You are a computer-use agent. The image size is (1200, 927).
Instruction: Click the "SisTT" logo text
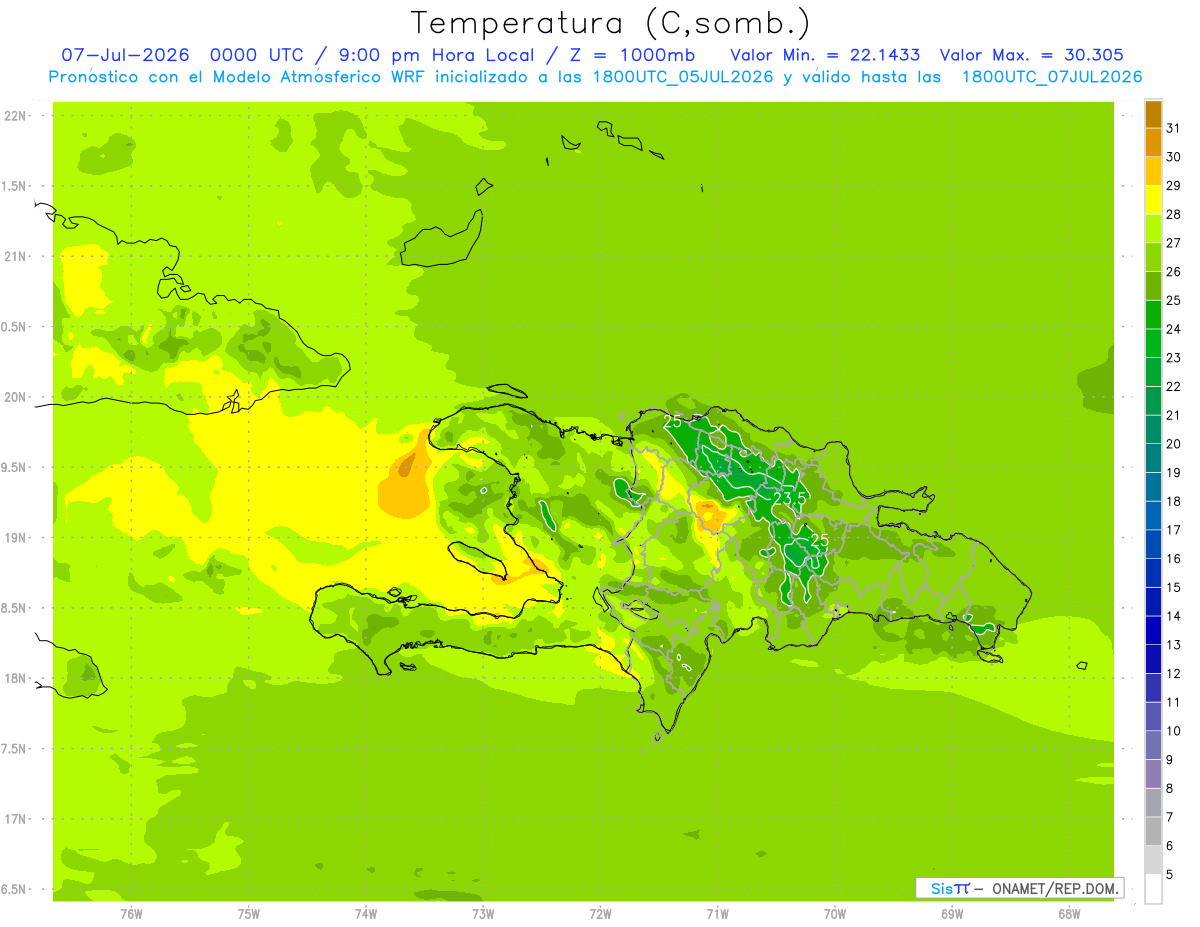pyautogui.click(x=949, y=888)
